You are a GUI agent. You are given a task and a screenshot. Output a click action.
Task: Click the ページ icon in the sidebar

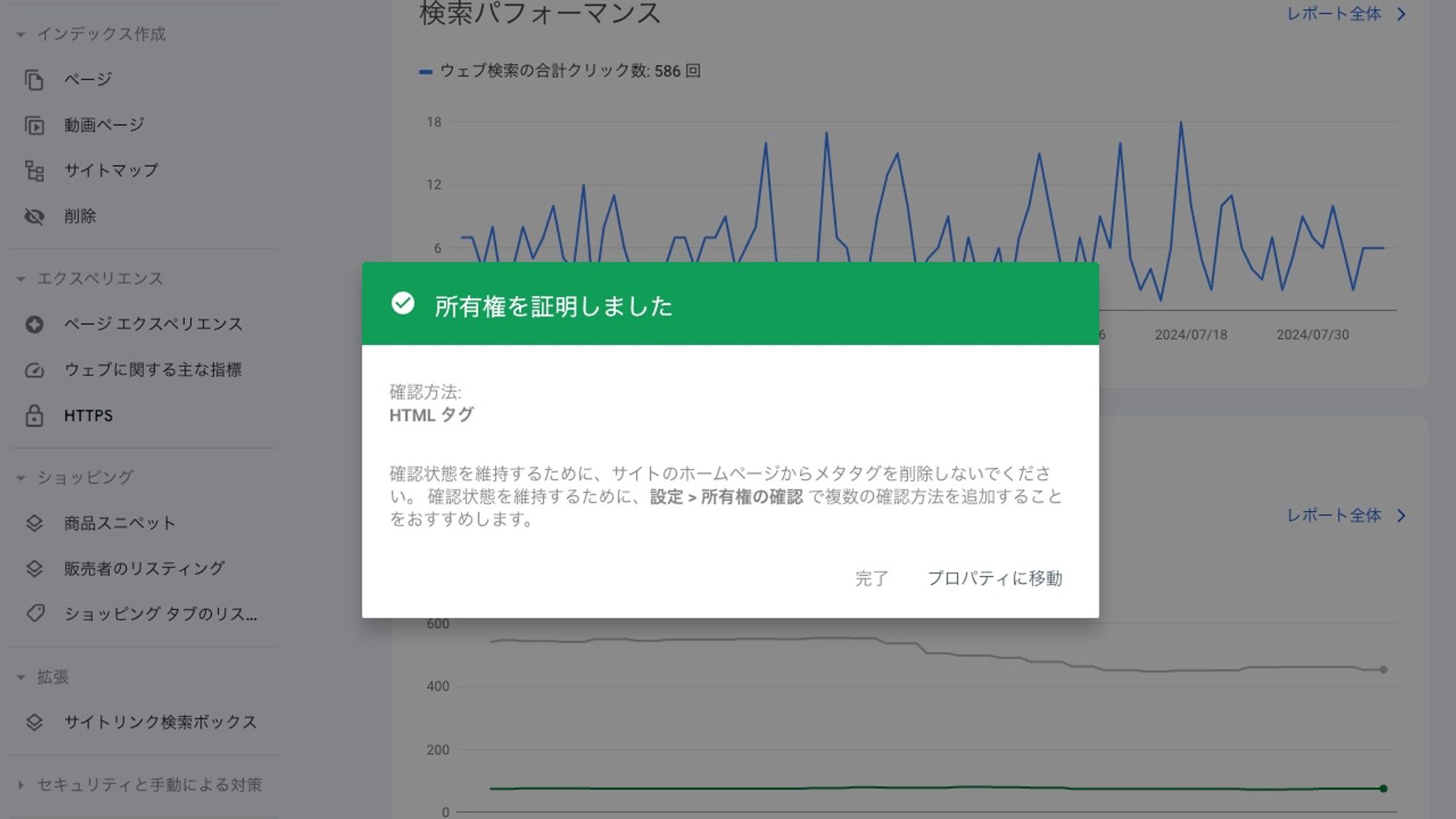point(34,79)
